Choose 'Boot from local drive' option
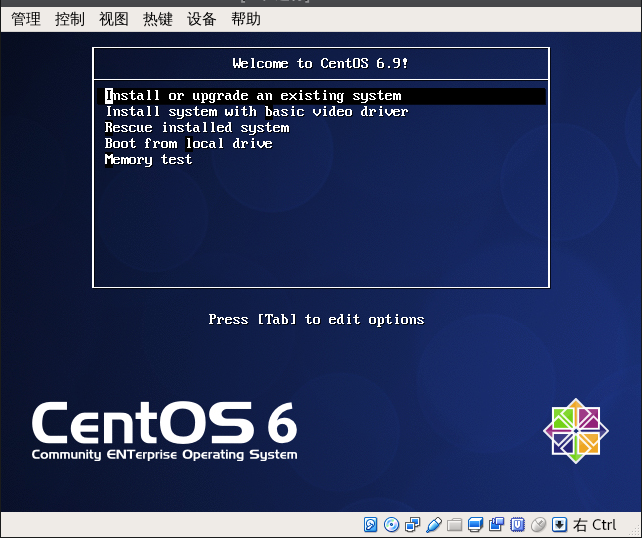Screen dimensions: 642x538 [x=189, y=144]
